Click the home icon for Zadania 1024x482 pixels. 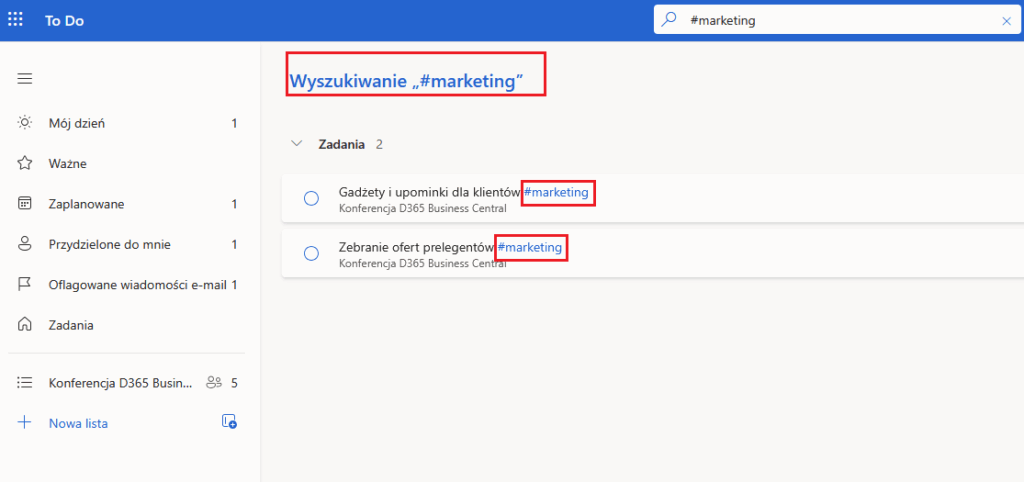[x=25, y=325]
